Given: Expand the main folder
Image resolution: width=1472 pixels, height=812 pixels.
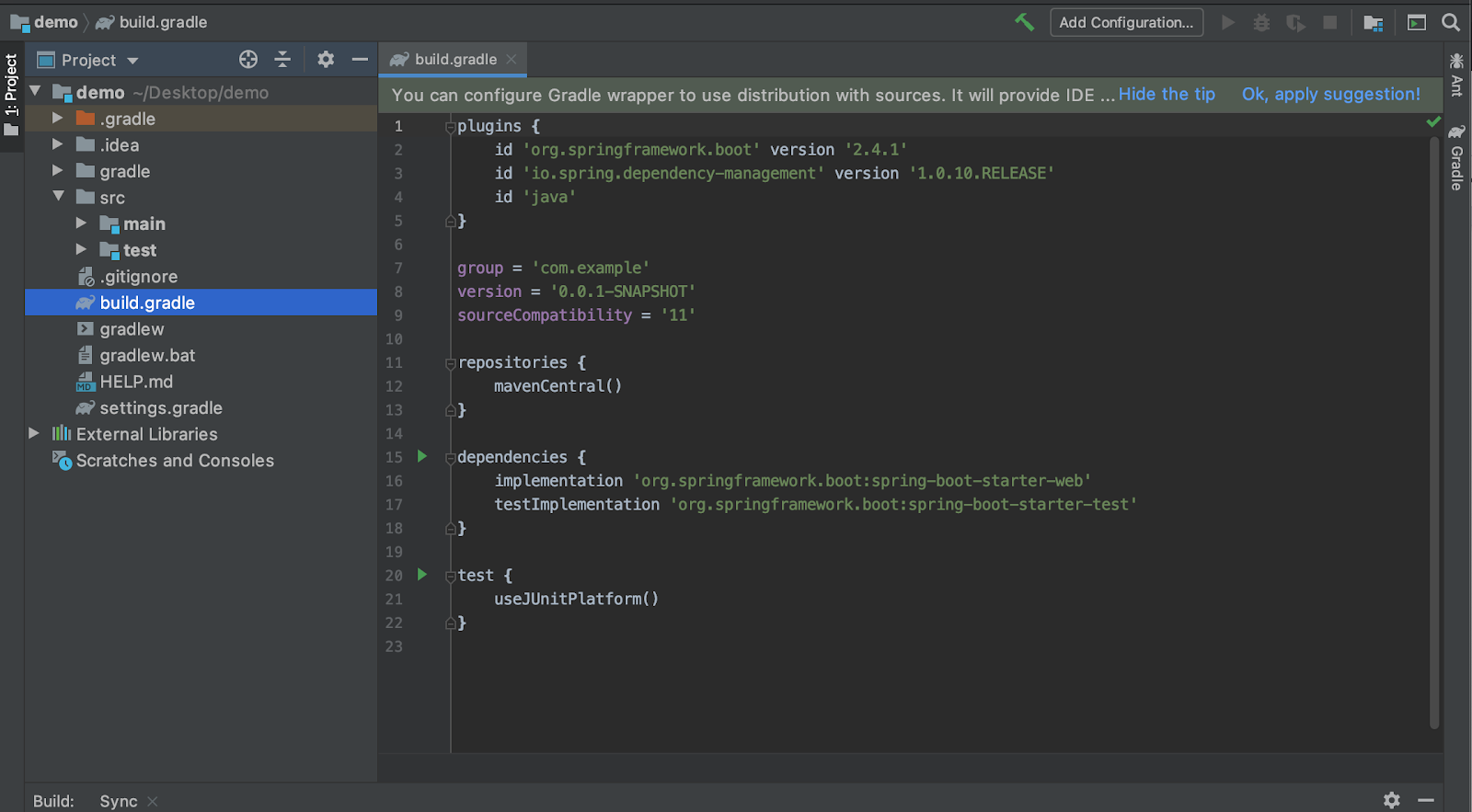Looking at the screenshot, I should [x=81, y=223].
